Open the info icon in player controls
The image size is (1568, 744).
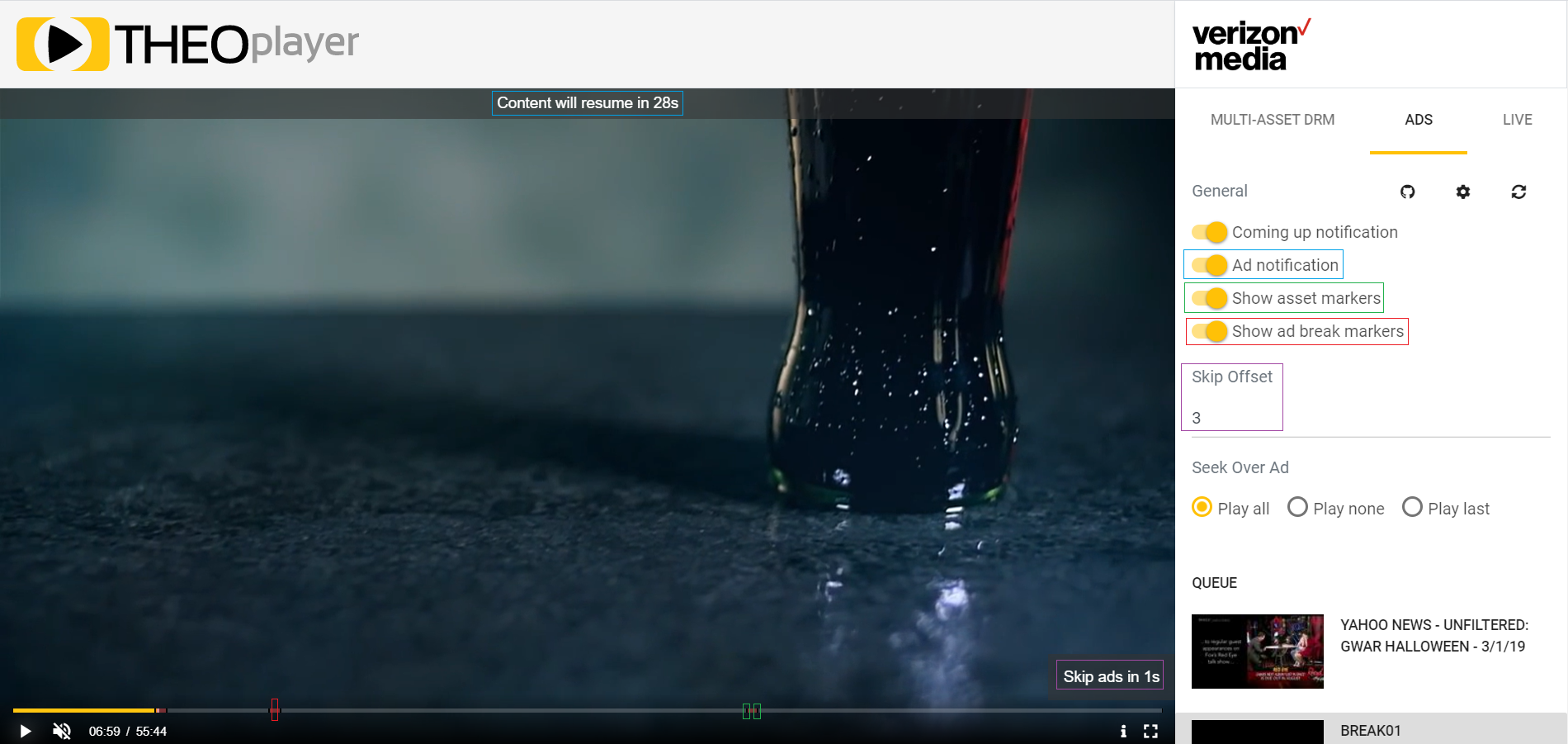[x=1123, y=731]
